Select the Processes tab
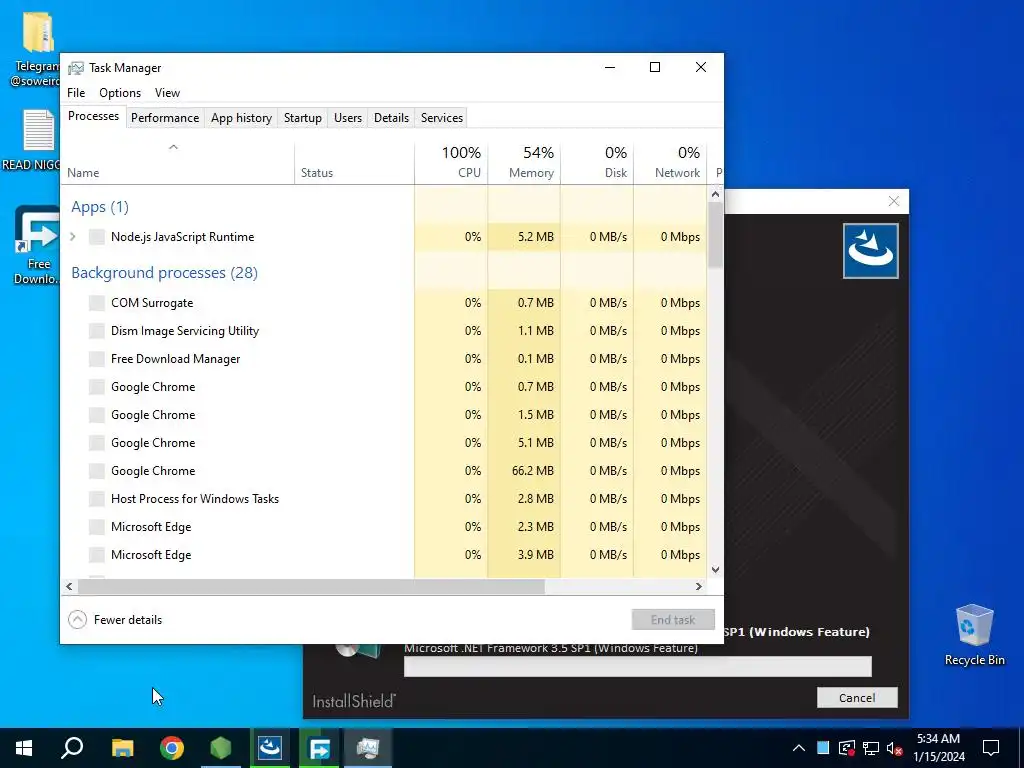The width and height of the screenshot is (1024, 768). [93, 116]
